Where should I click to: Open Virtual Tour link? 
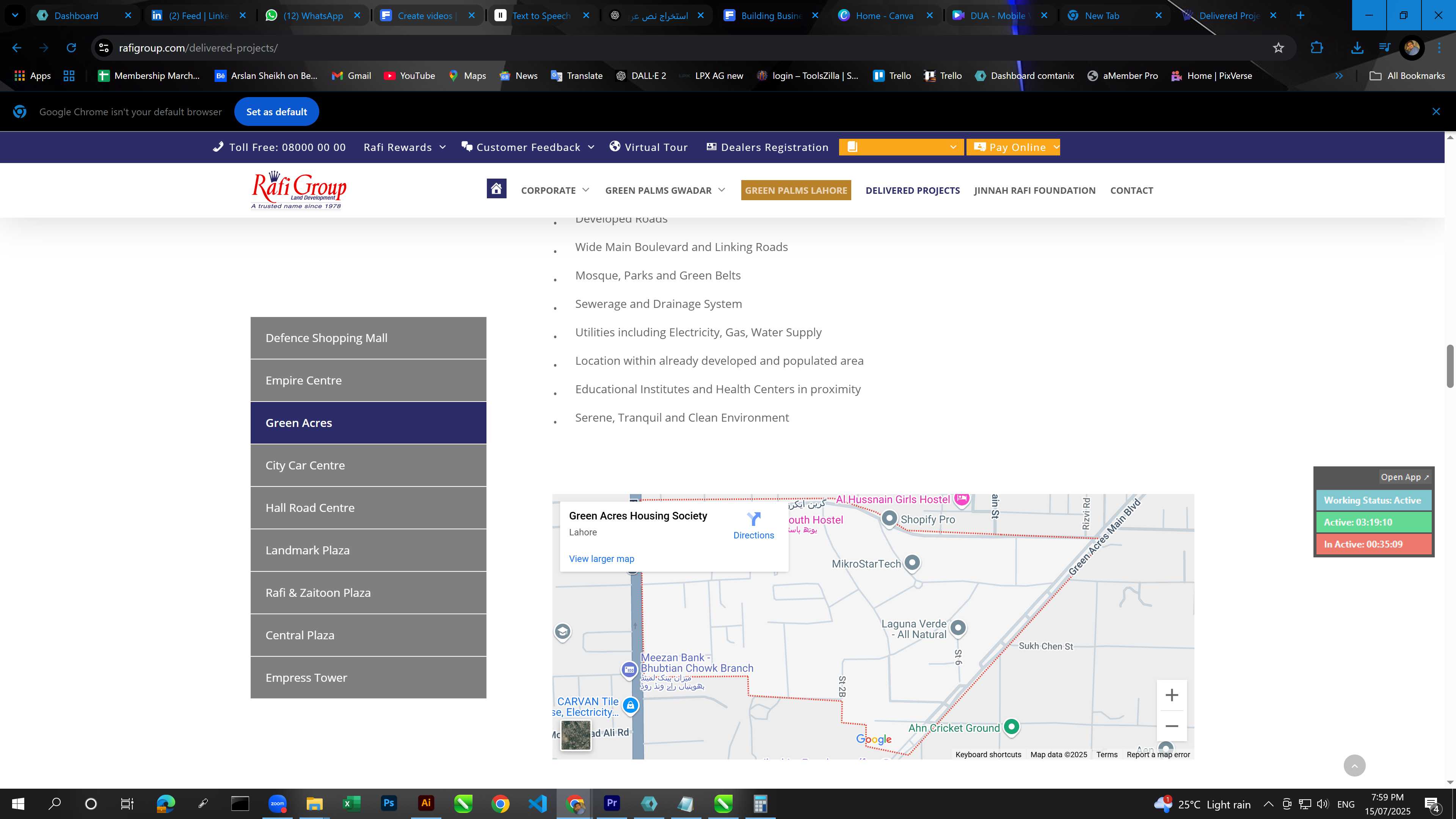click(x=648, y=147)
